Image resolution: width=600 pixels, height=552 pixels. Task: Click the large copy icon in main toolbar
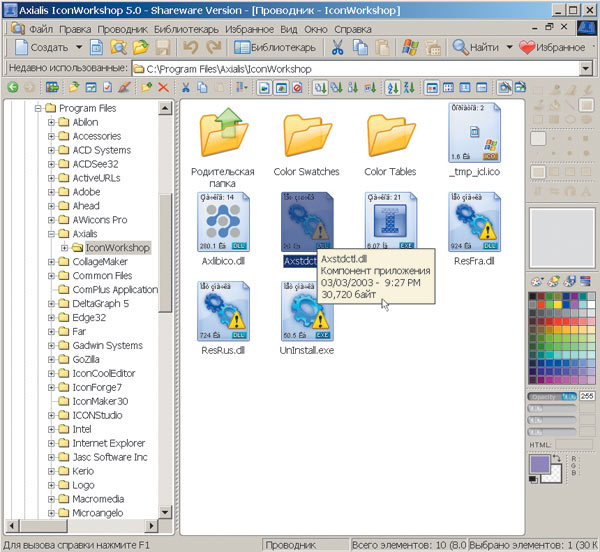click(360, 47)
